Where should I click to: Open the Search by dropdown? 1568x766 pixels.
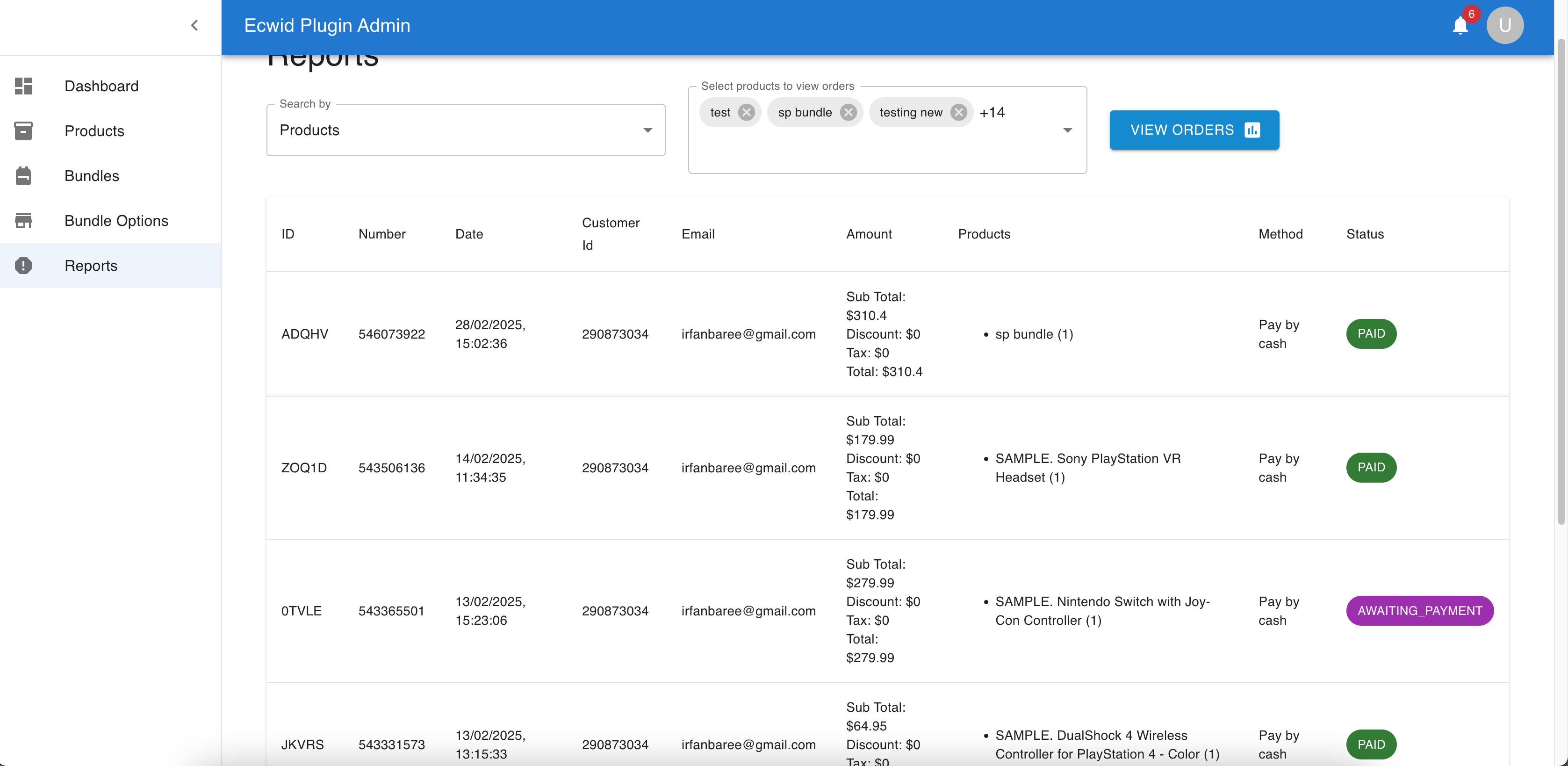[466, 130]
